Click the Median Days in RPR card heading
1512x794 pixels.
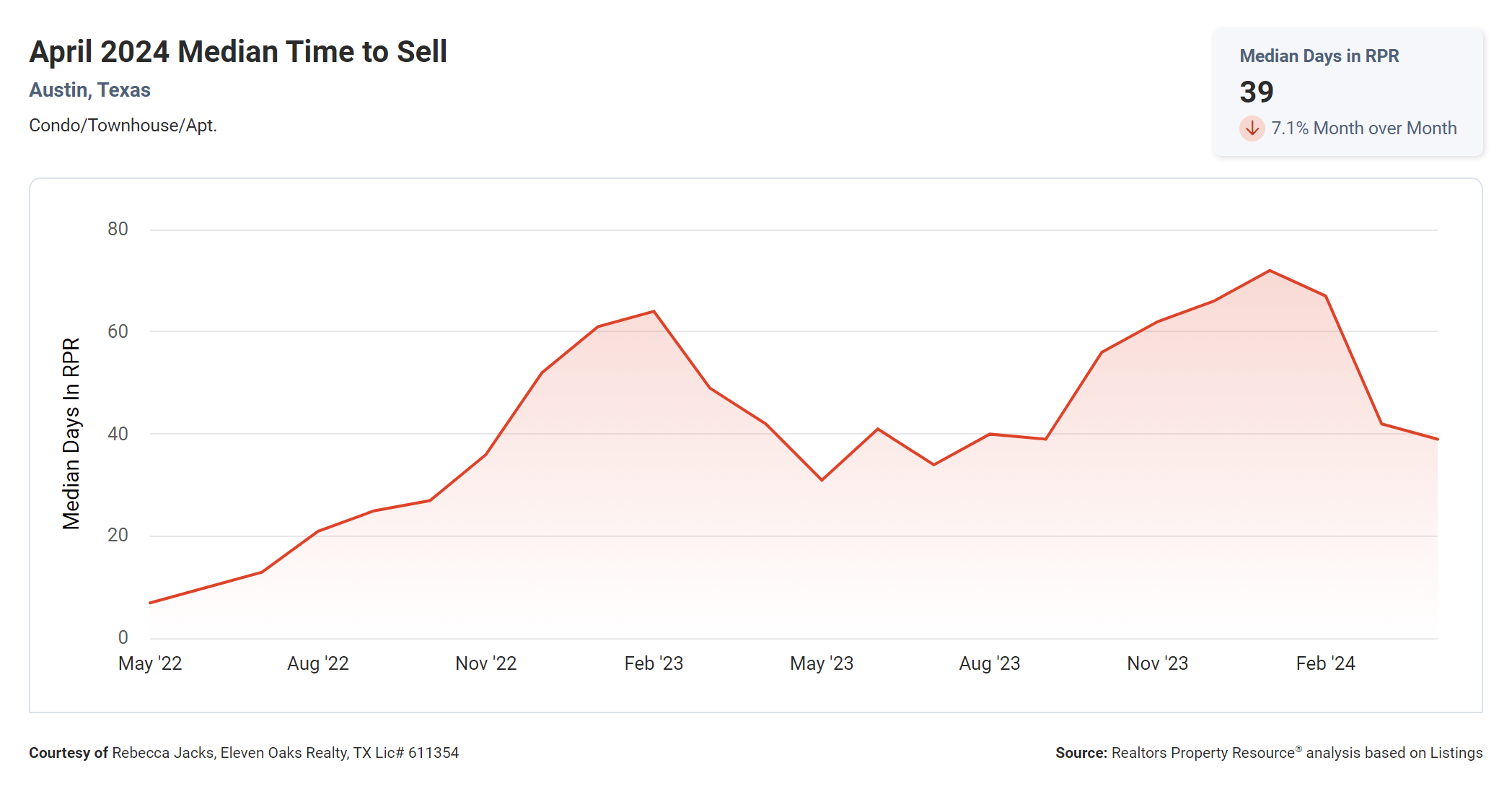[x=1319, y=56]
